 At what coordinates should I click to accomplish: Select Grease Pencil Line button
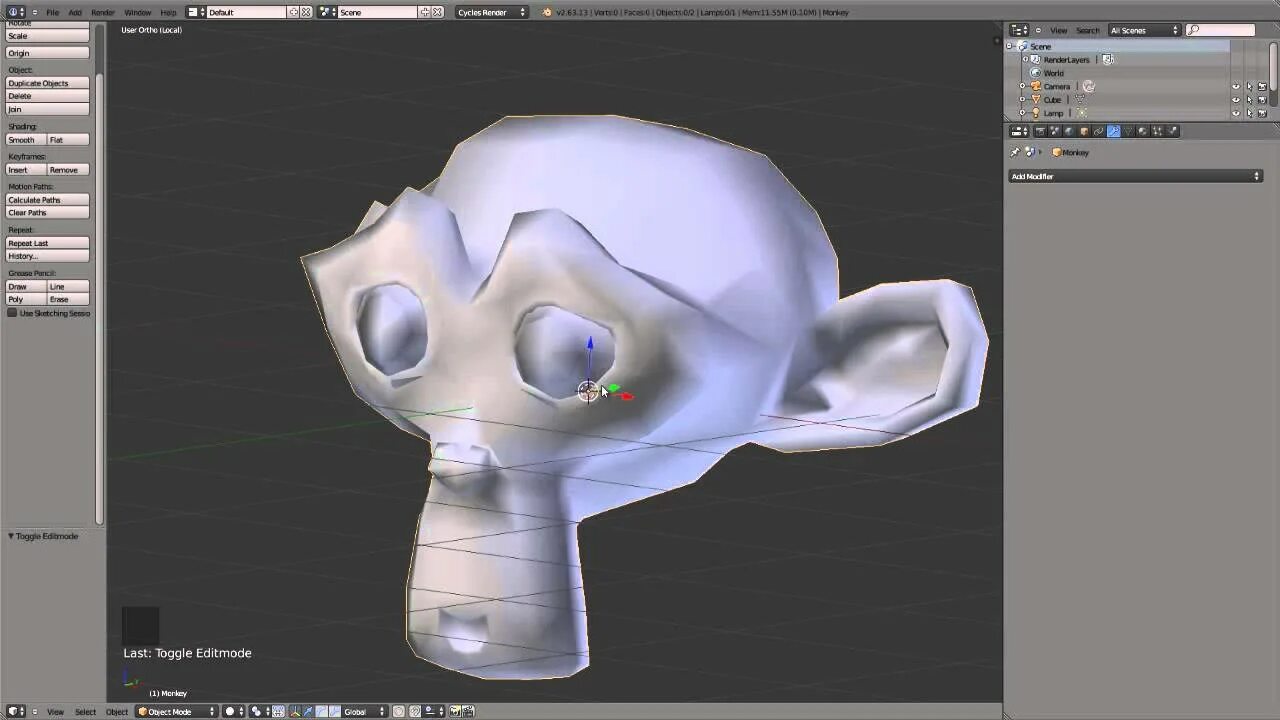[x=69, y=287]
